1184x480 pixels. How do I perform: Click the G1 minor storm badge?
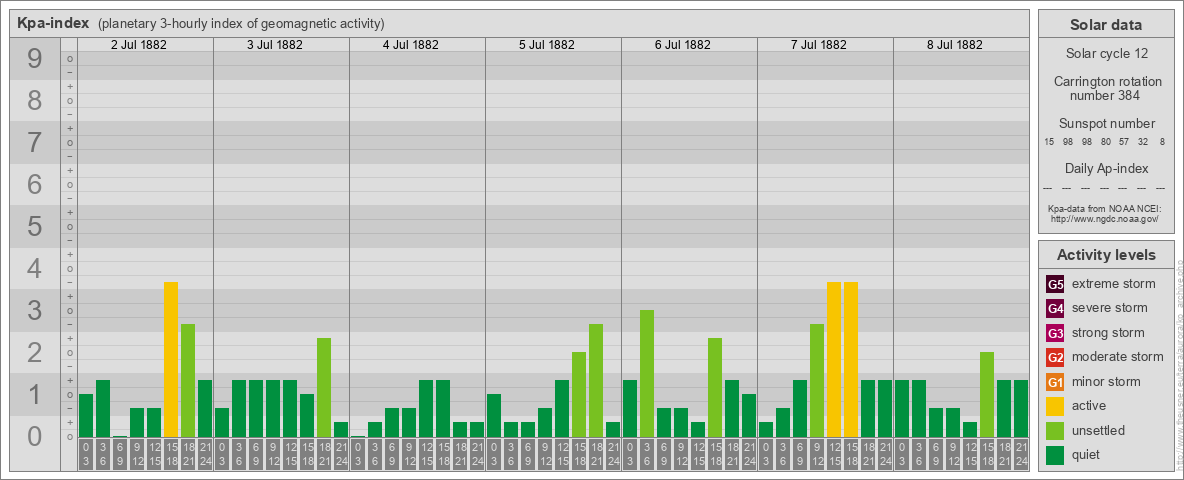(x=1055, y=382)
